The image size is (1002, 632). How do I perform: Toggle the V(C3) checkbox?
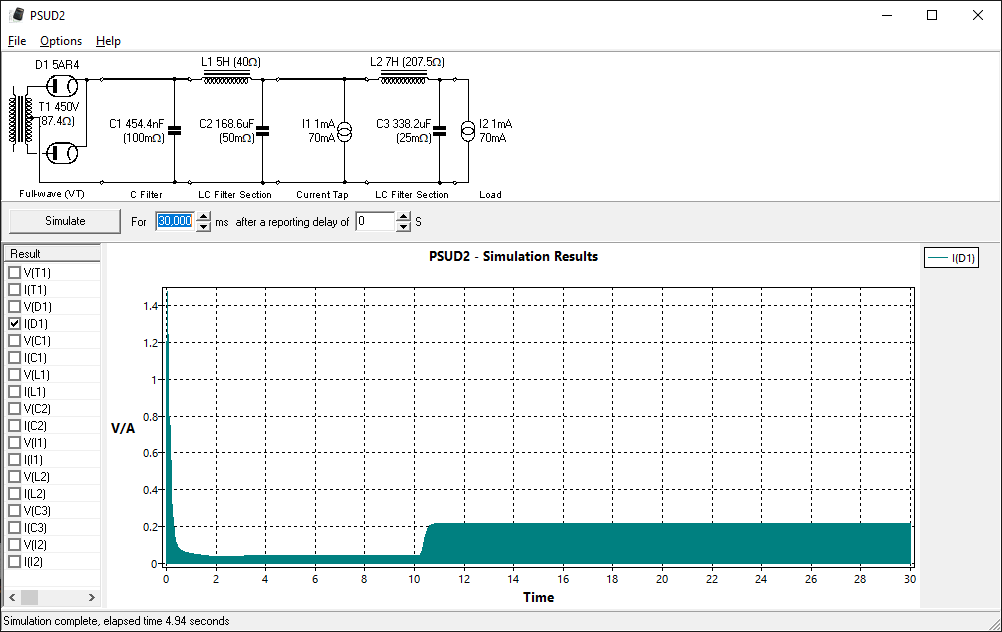(14, 511)
